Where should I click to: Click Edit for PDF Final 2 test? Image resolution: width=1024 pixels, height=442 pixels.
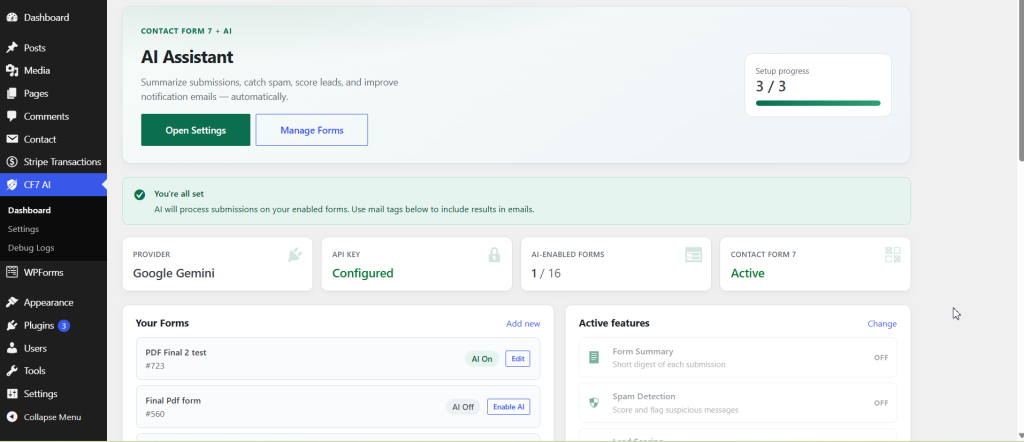[x=517, y=359]
